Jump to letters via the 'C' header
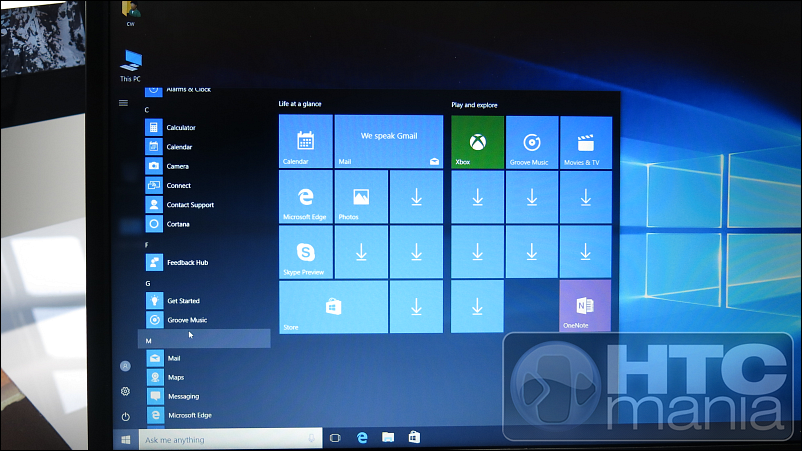Image resolution: width=802 pixels, height=451 pixels. pos(147,110)
